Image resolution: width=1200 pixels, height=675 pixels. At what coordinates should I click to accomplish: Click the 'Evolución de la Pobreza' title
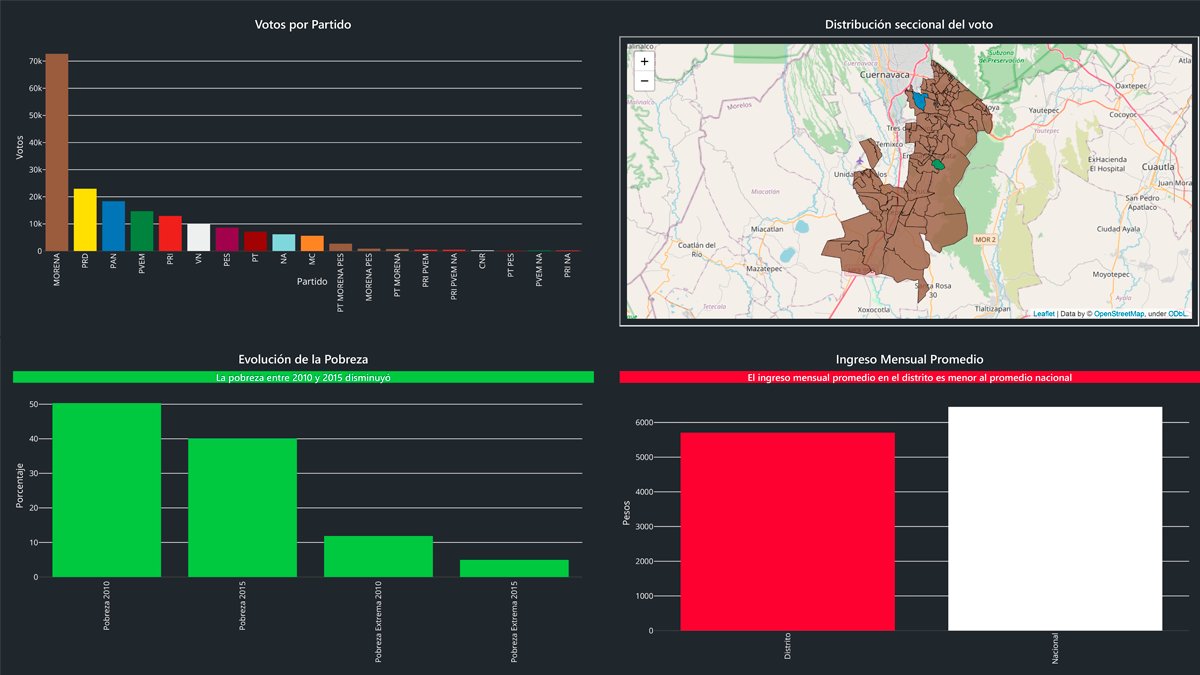coord(303,359)
